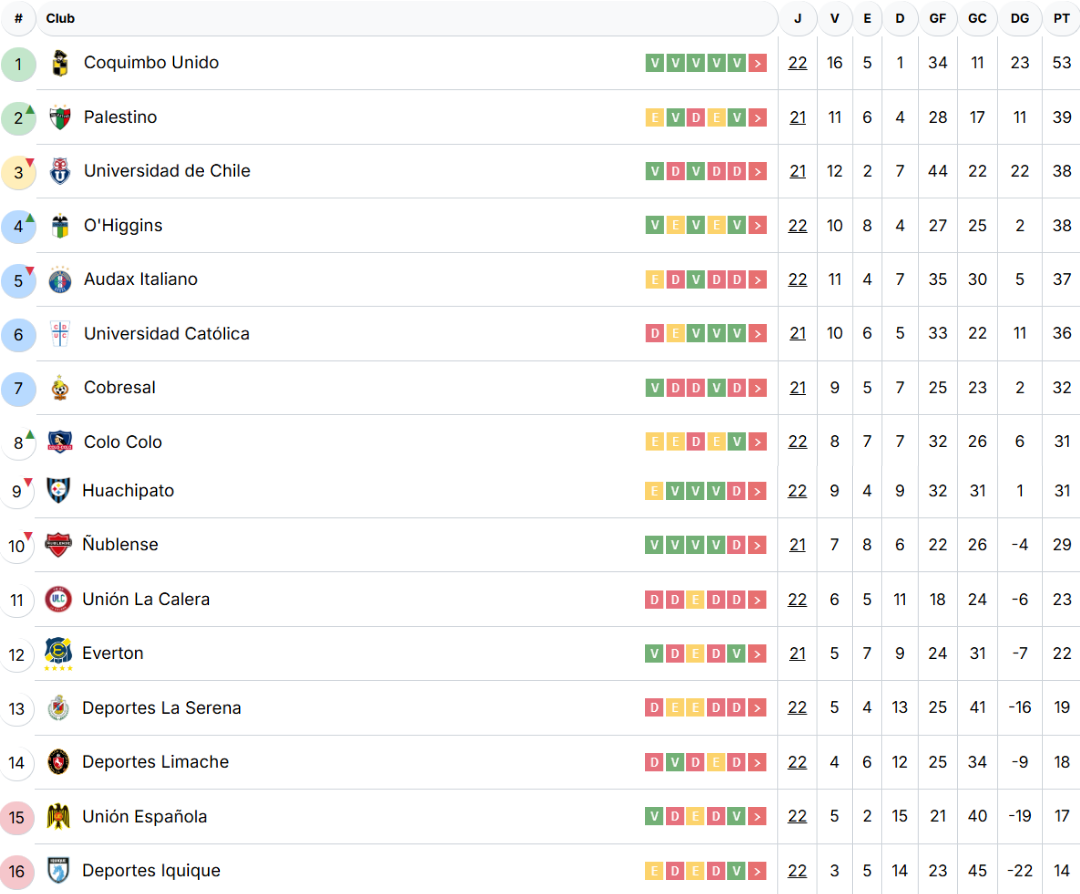Expand Audax Italiano form arrow
Image resolution: width=1080 pixels, height=894 pixels.
tap(758, 280)
